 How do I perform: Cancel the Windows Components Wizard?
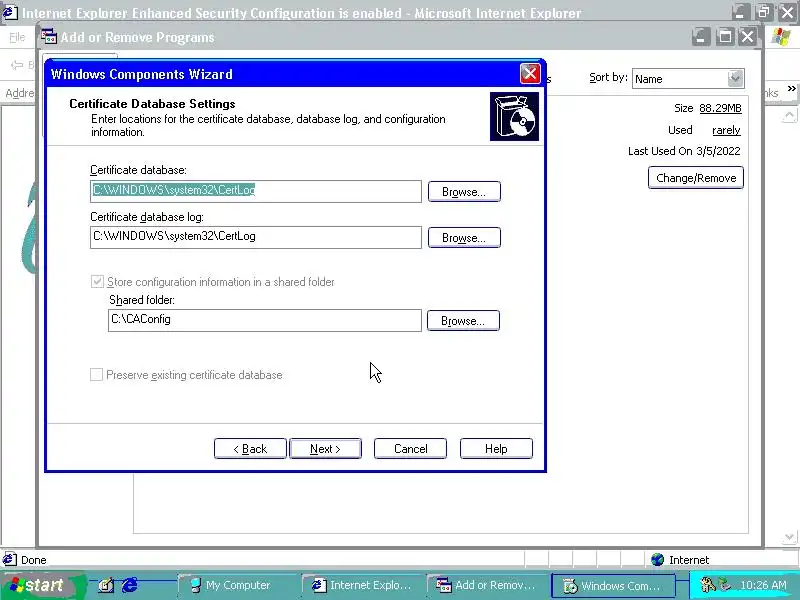coord(410,448)
